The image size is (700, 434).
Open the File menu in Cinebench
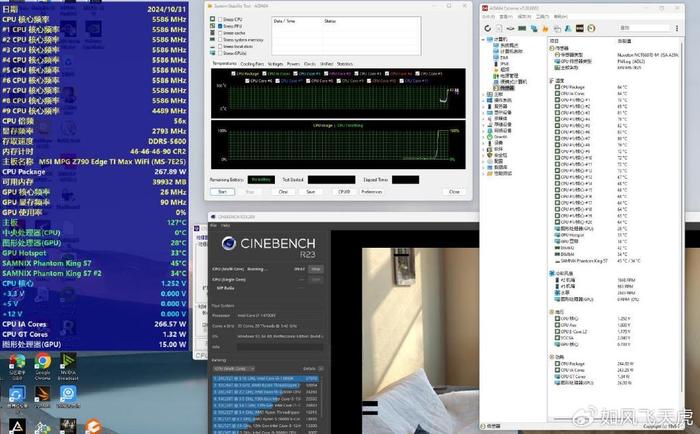[x=213, y=225]
